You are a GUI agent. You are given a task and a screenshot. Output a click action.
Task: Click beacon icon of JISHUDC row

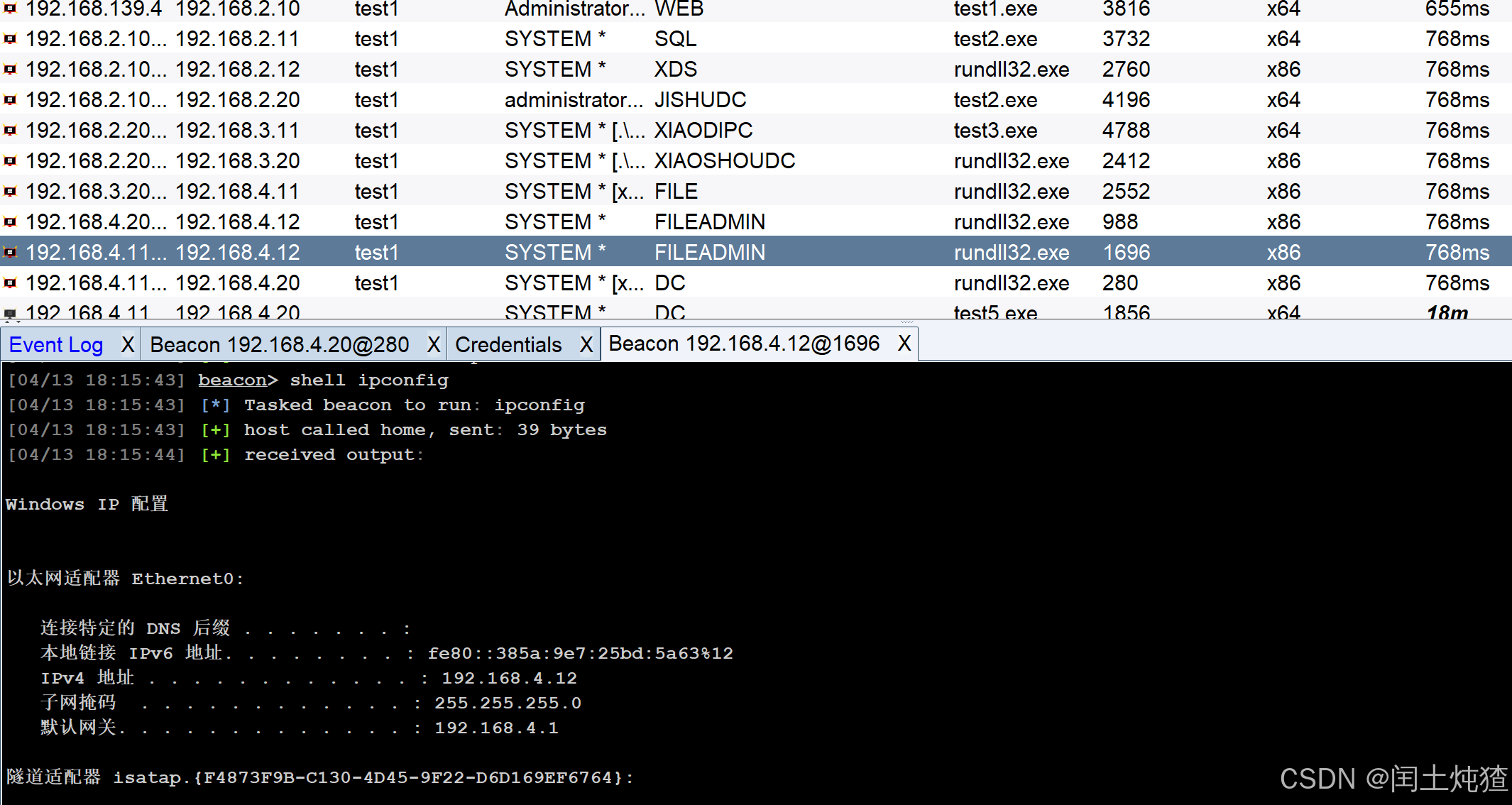[x=10, y=100]
